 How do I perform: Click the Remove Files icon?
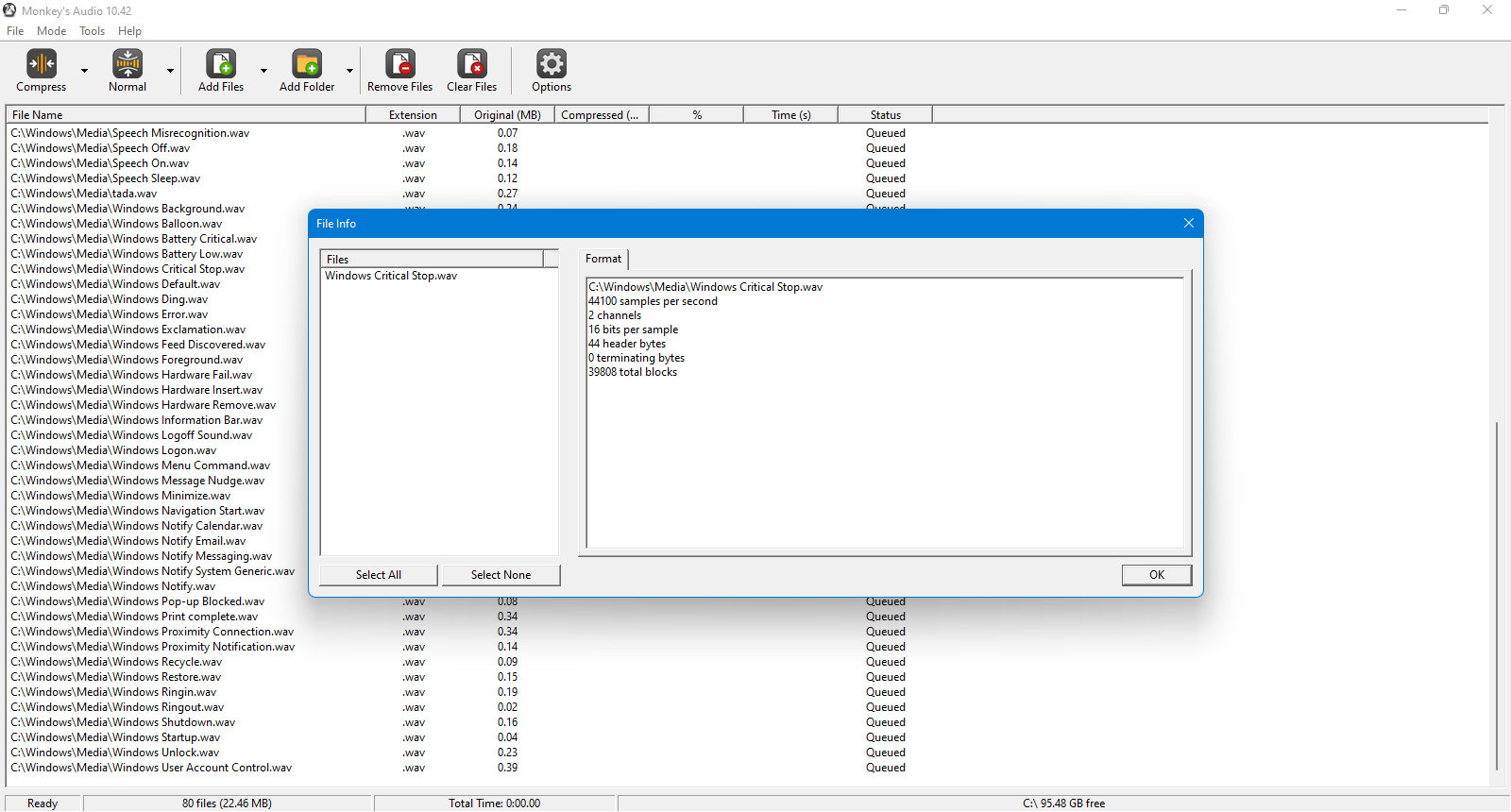pyautogui.click(x=400, y=63)
